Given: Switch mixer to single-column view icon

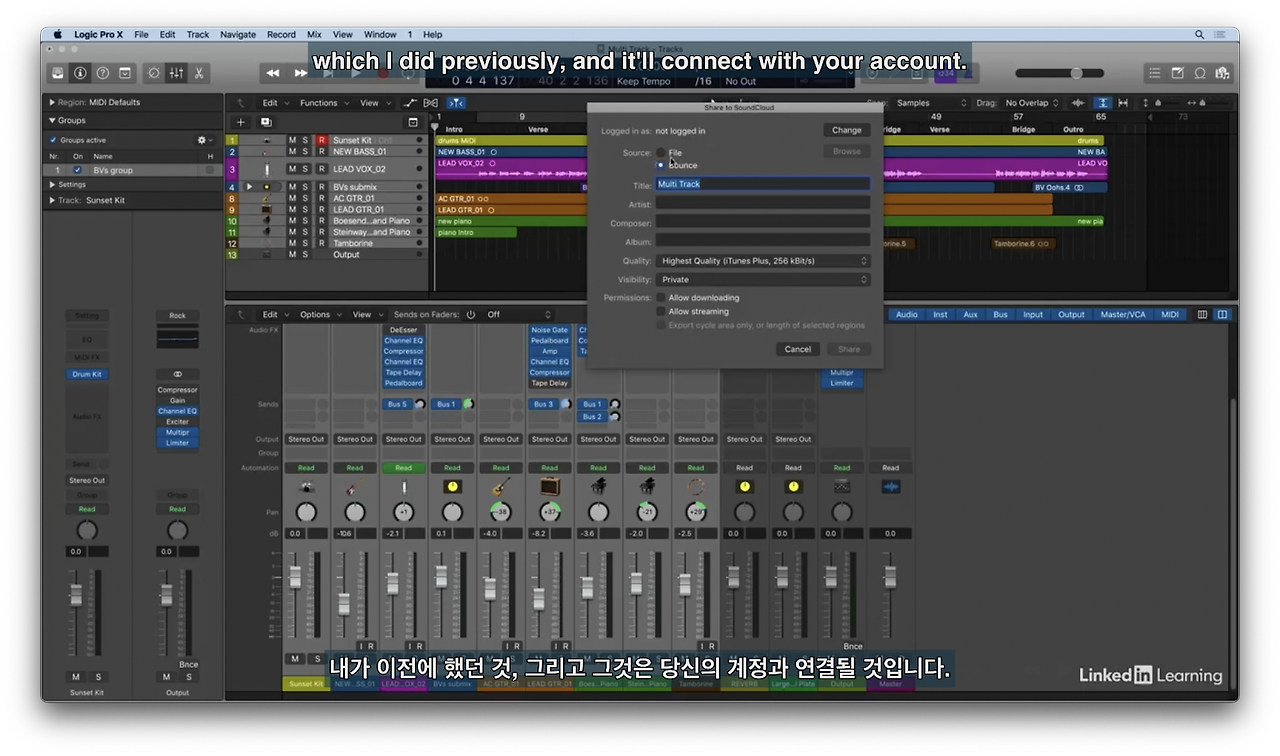Looking at the screenshot, I should (1203, 315).
